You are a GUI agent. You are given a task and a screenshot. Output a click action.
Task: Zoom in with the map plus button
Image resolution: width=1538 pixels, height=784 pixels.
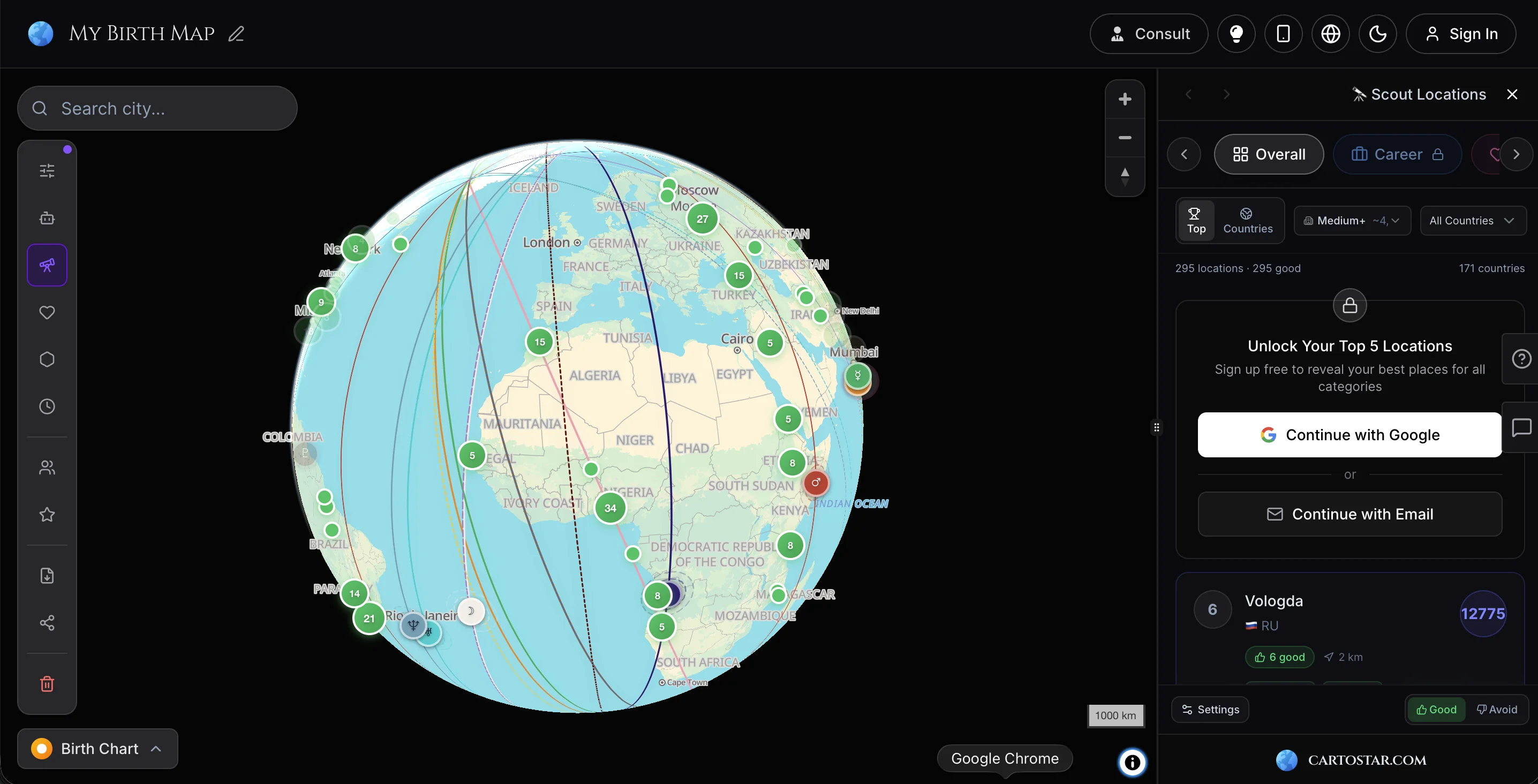1125,99
